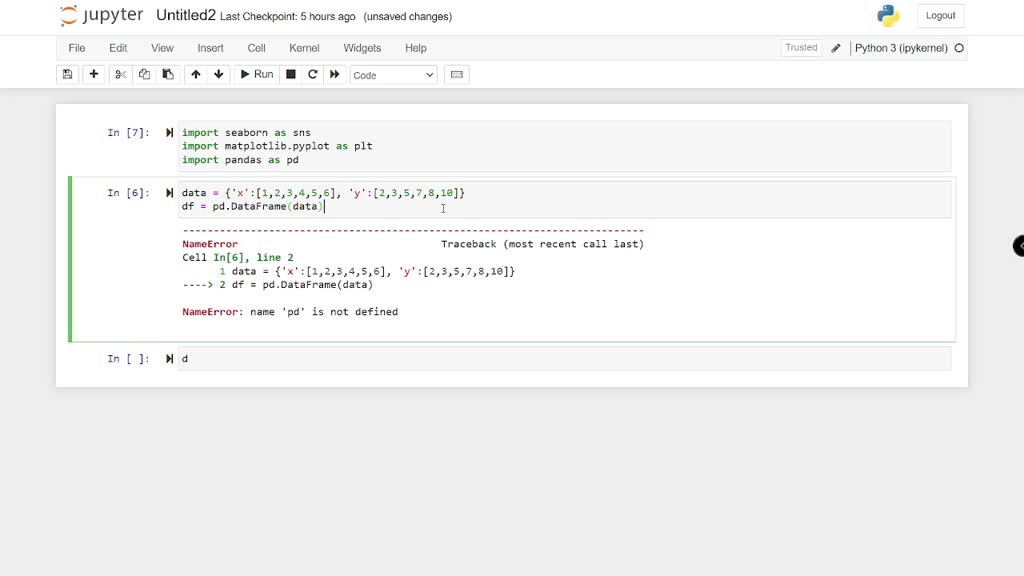Screen dimensions: 1024x576
Task: Copy selected cells icon
Action: pos(144,74)
